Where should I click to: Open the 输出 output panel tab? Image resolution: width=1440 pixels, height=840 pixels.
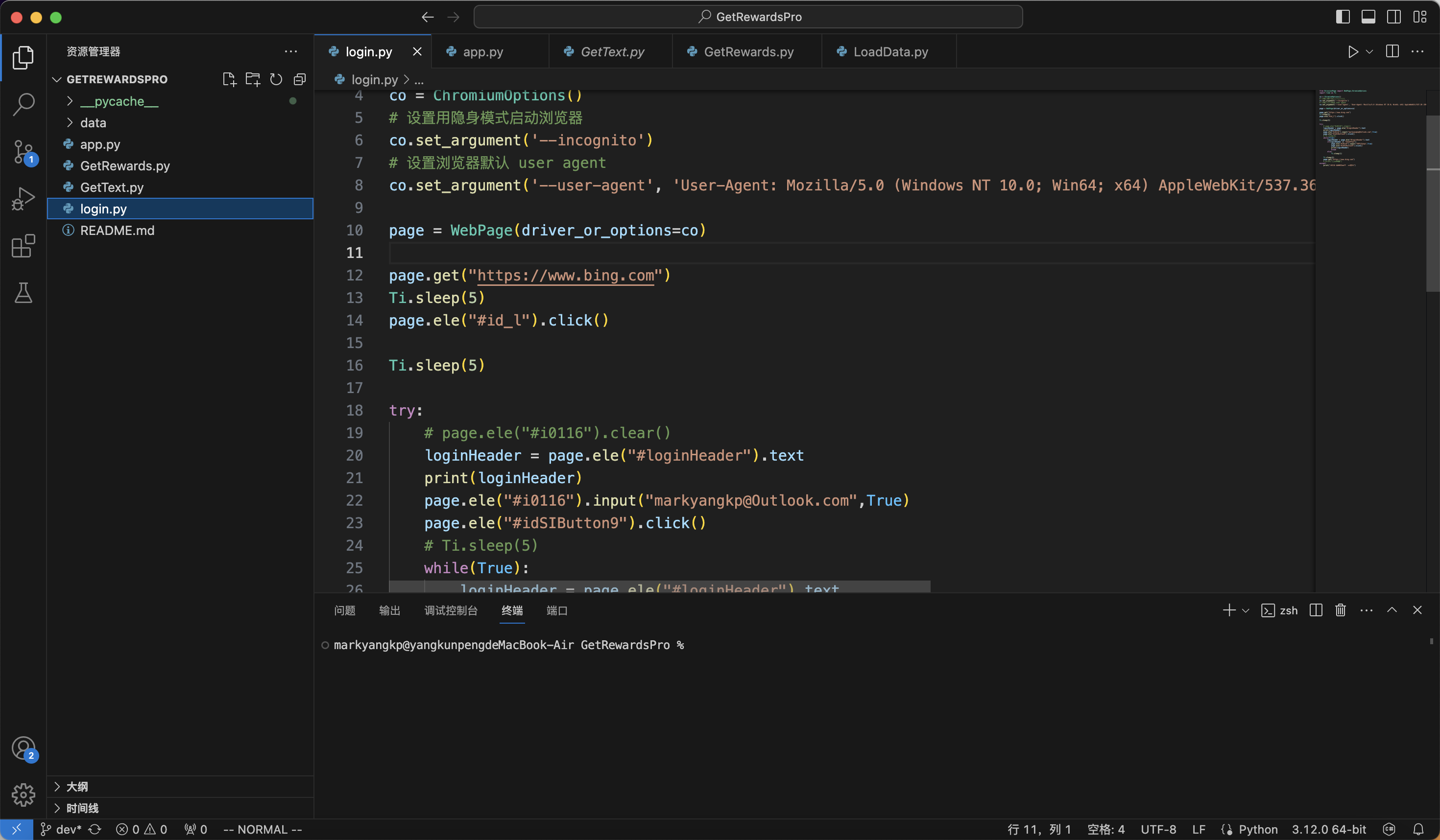[x=390, y=610]
